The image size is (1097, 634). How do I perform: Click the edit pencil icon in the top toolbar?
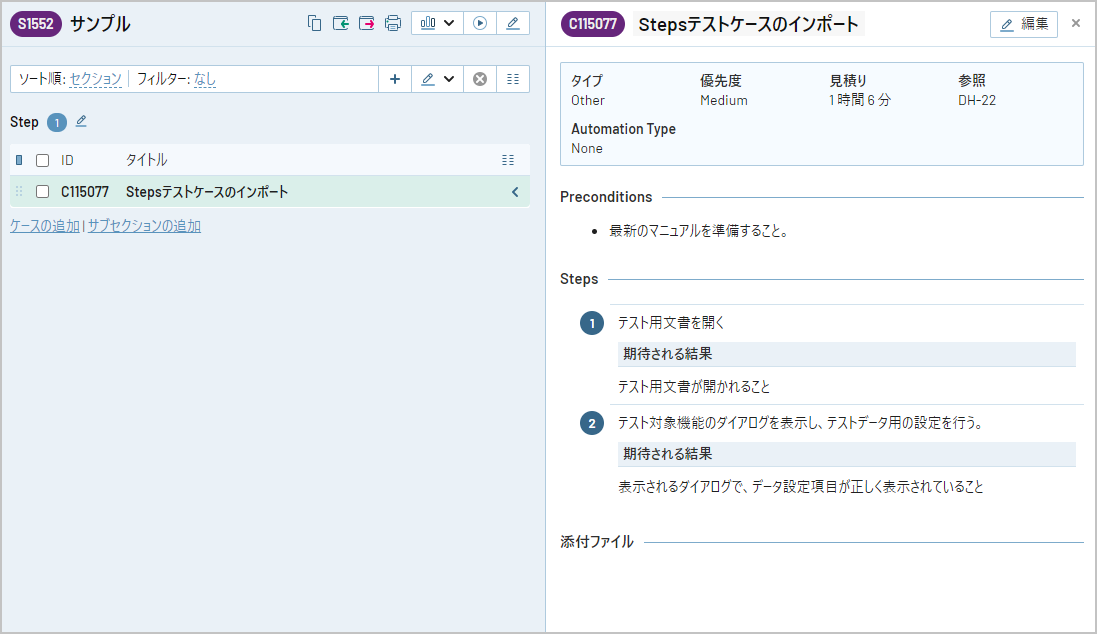click(513, 22)
